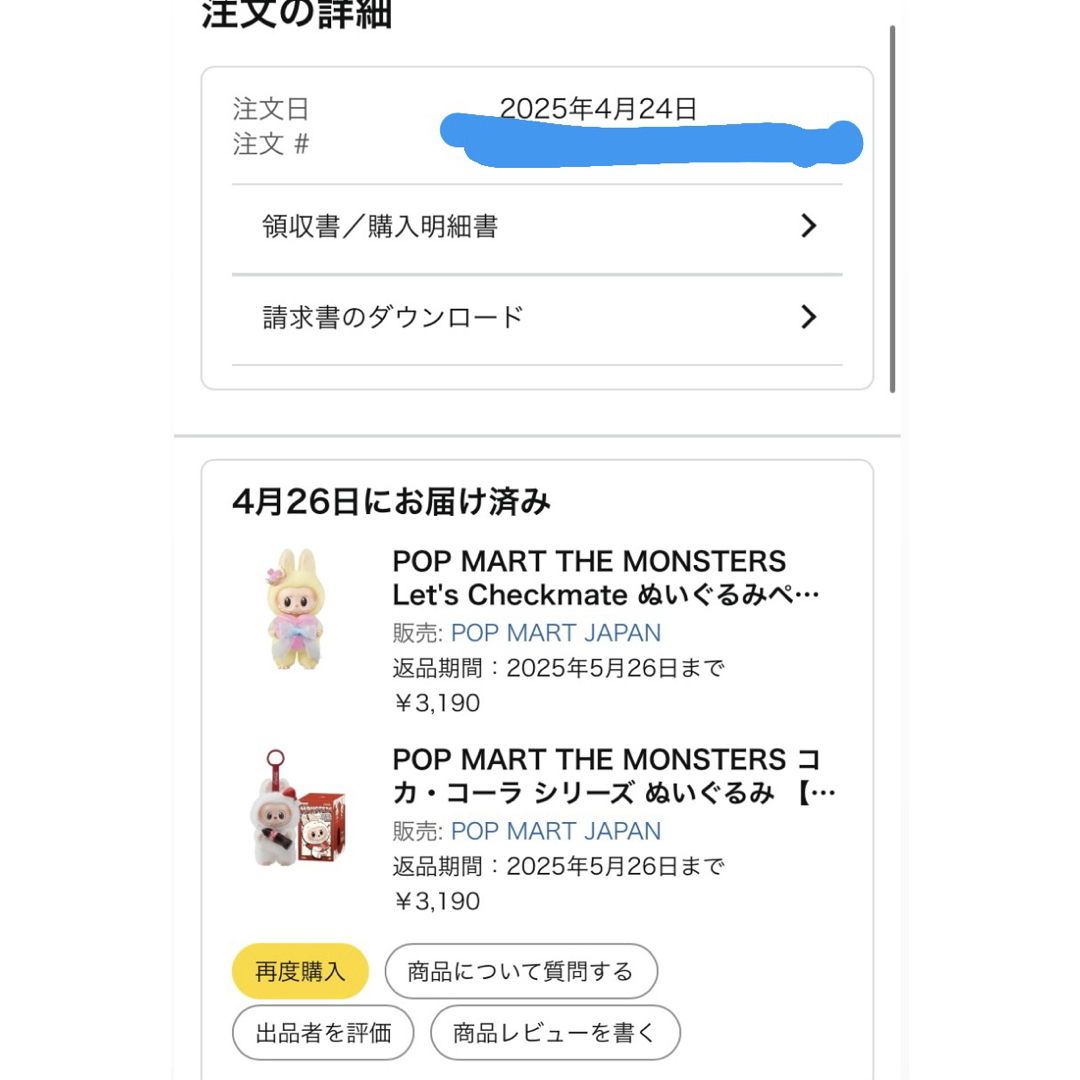Click the 4月26日にお届け済み heading
This screenshot has width=1080, height=1080.
[391, 501]
